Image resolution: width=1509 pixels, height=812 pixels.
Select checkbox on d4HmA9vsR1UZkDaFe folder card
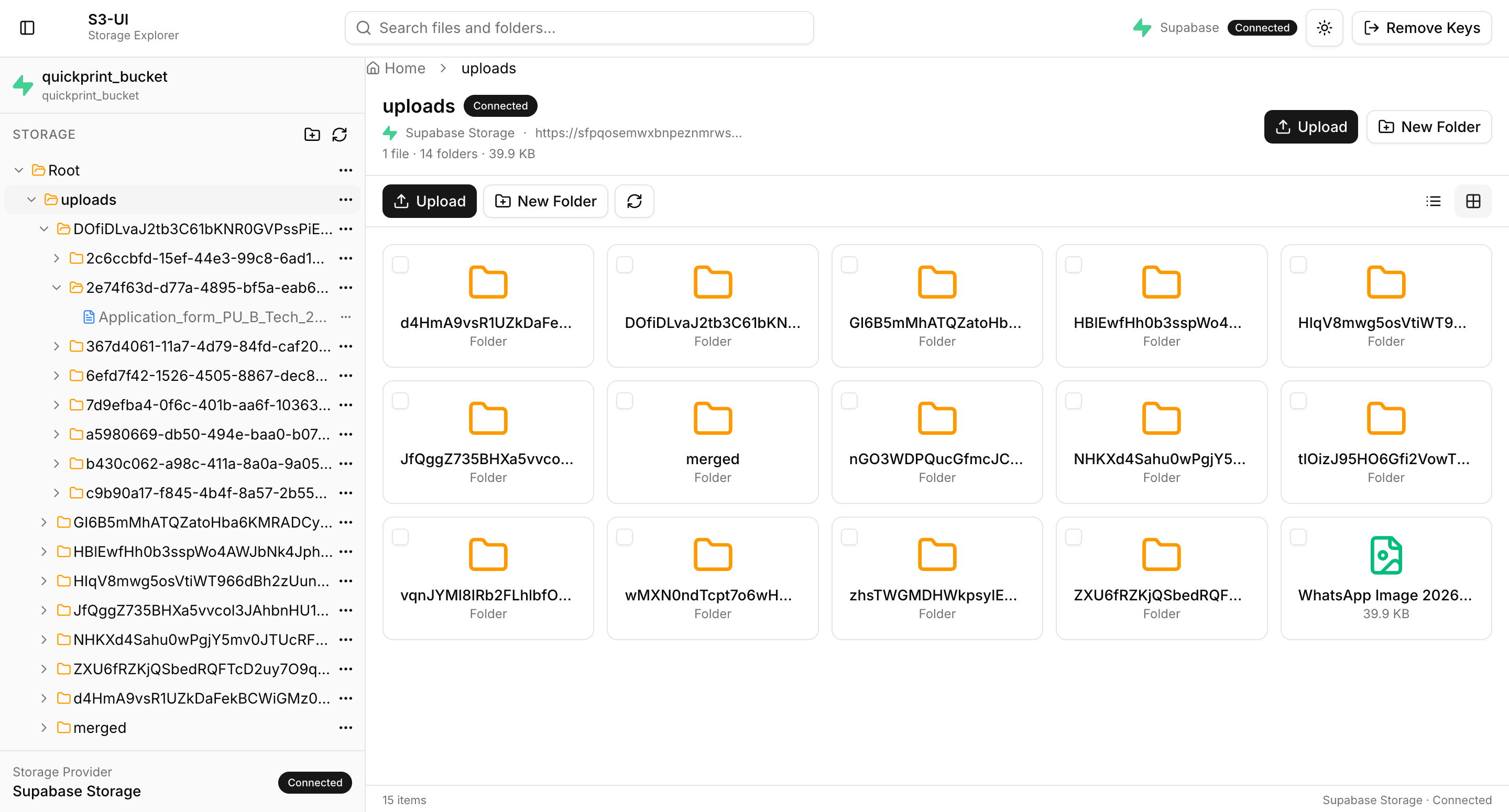point(400,264)
